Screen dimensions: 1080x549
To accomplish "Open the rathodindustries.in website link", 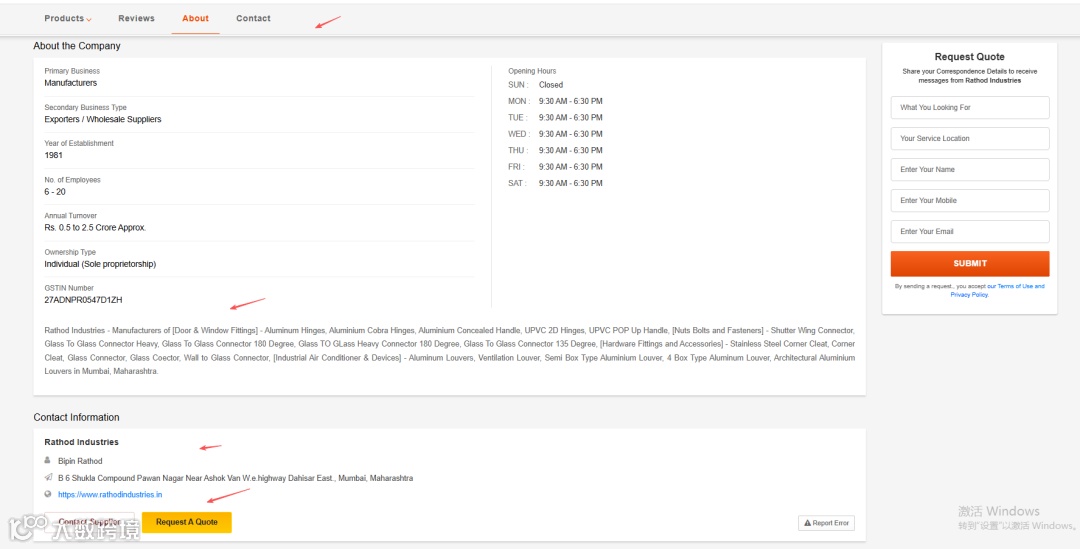I will click(110, 495).
